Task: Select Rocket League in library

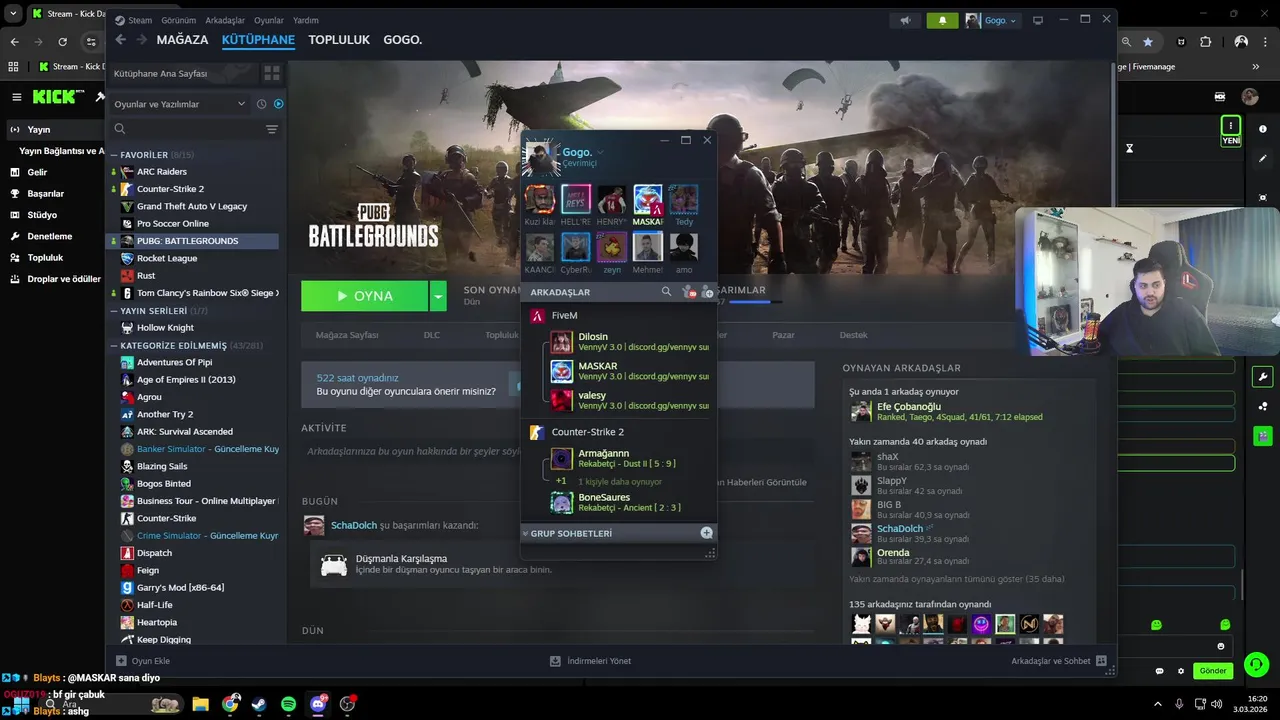Action: 167,258
